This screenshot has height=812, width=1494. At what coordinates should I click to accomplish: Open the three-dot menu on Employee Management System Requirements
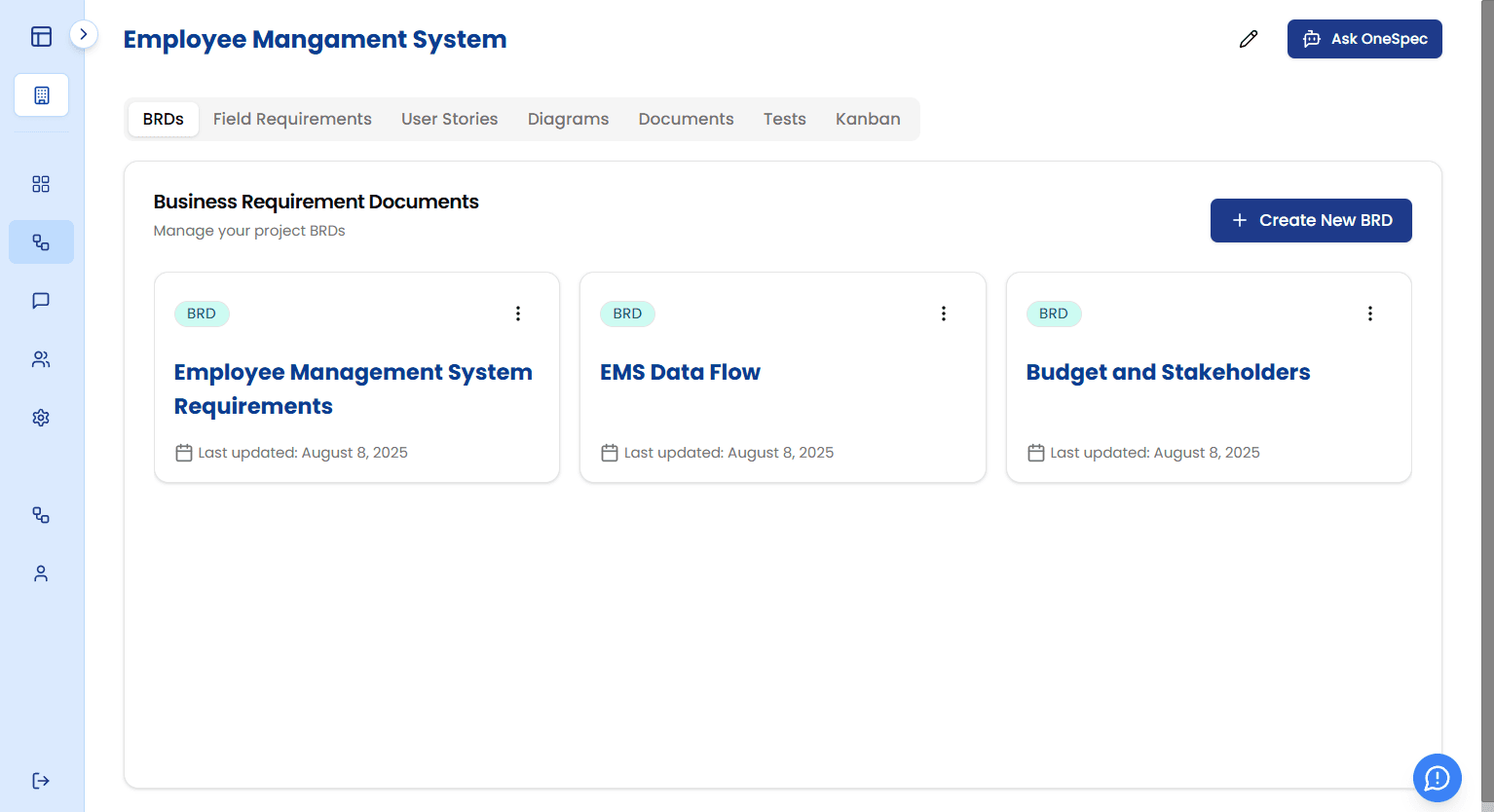(518, 314)
